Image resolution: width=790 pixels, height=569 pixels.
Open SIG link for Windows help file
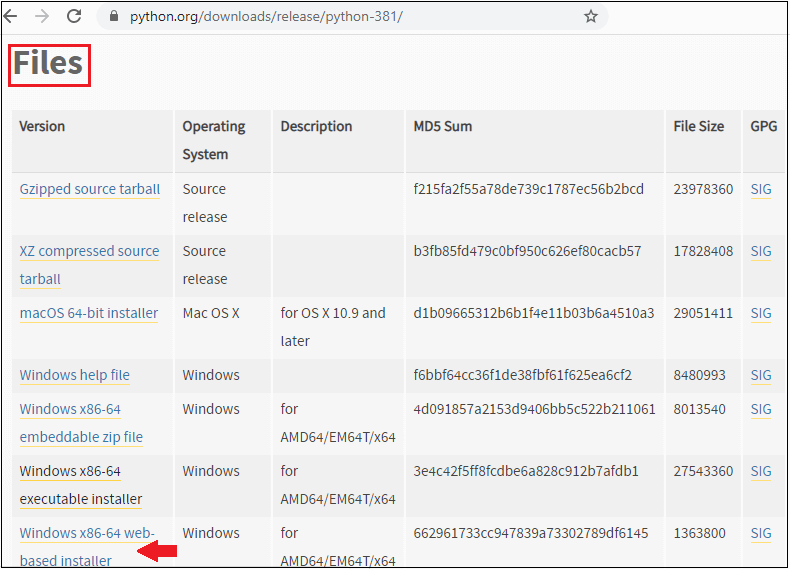tap(761, 375)
